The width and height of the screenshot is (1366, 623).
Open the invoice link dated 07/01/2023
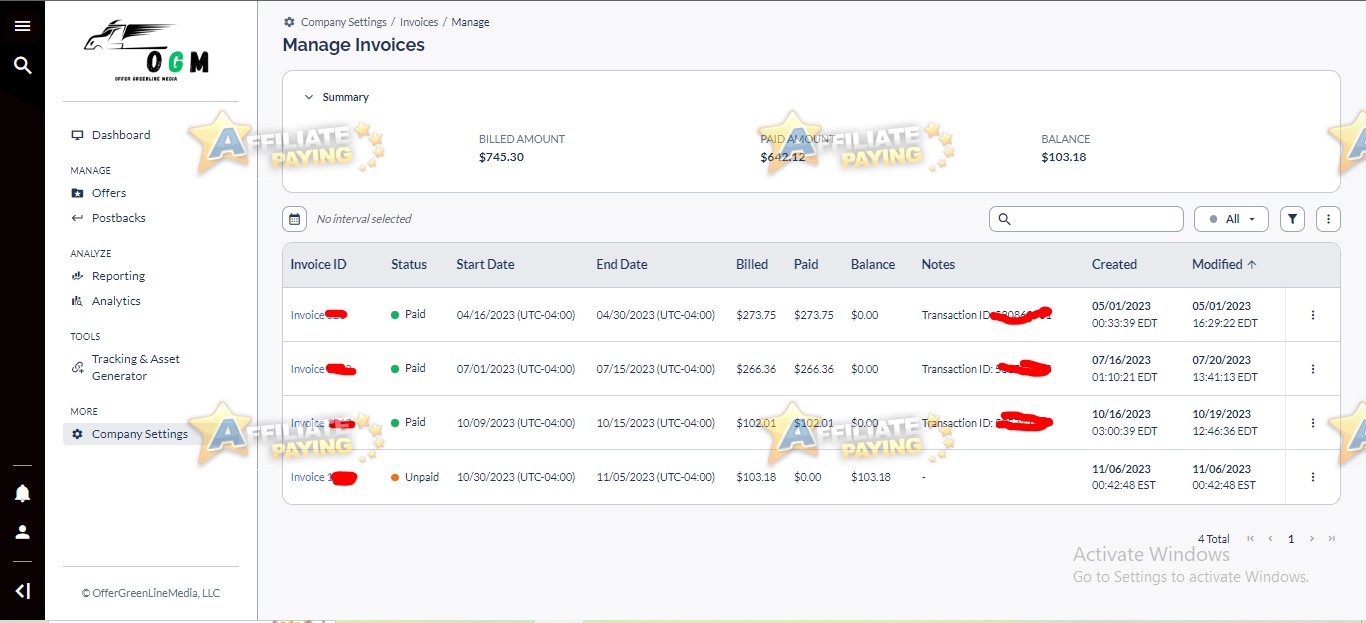pyautogui.click(x=308, y=369)
